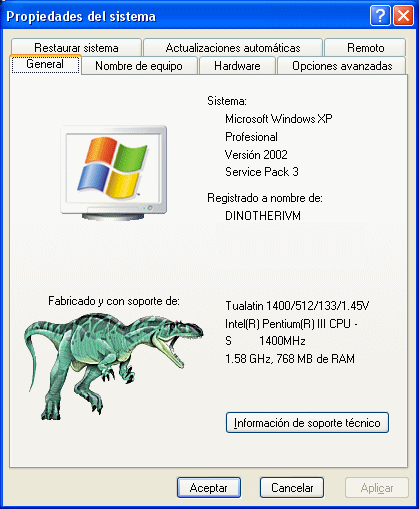Click the green dinosaur manufacturer logo
This screenshot has height=509, width=419.
(113, 366)
